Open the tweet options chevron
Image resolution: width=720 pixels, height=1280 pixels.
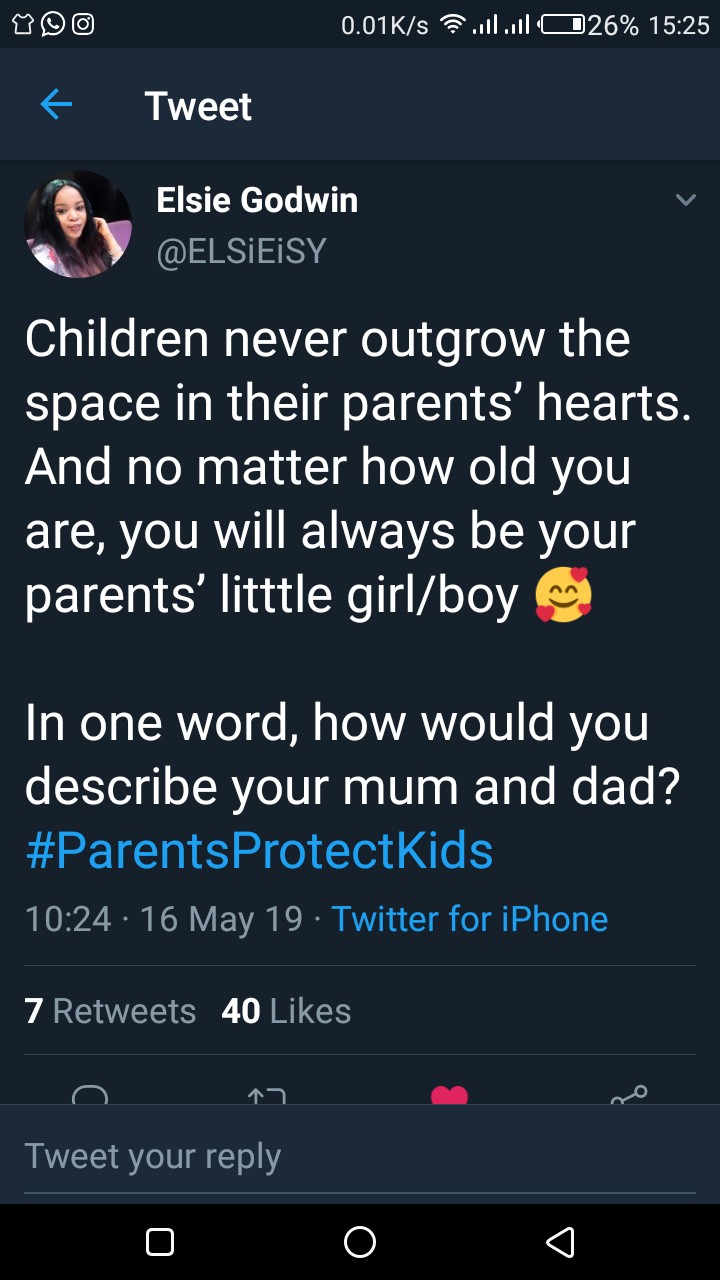coord(685,201)
